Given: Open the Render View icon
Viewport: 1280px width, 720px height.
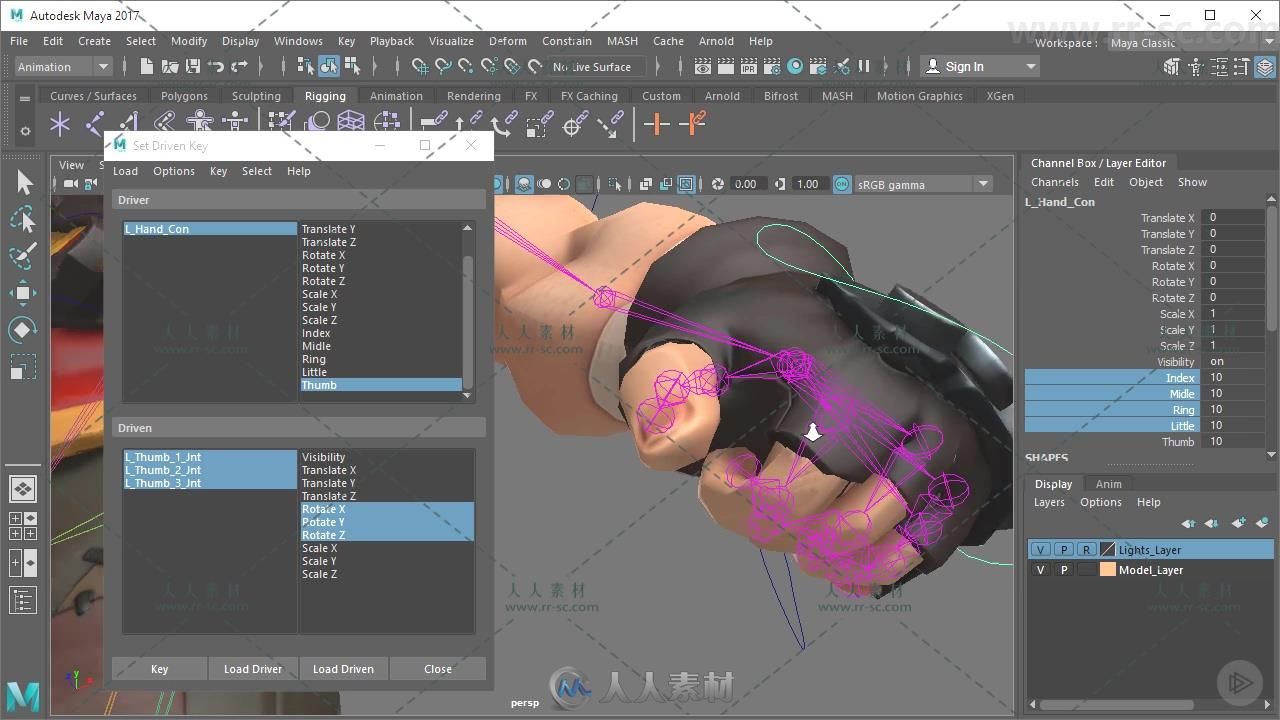Looking at the screenshot, I should pos(703,66).
